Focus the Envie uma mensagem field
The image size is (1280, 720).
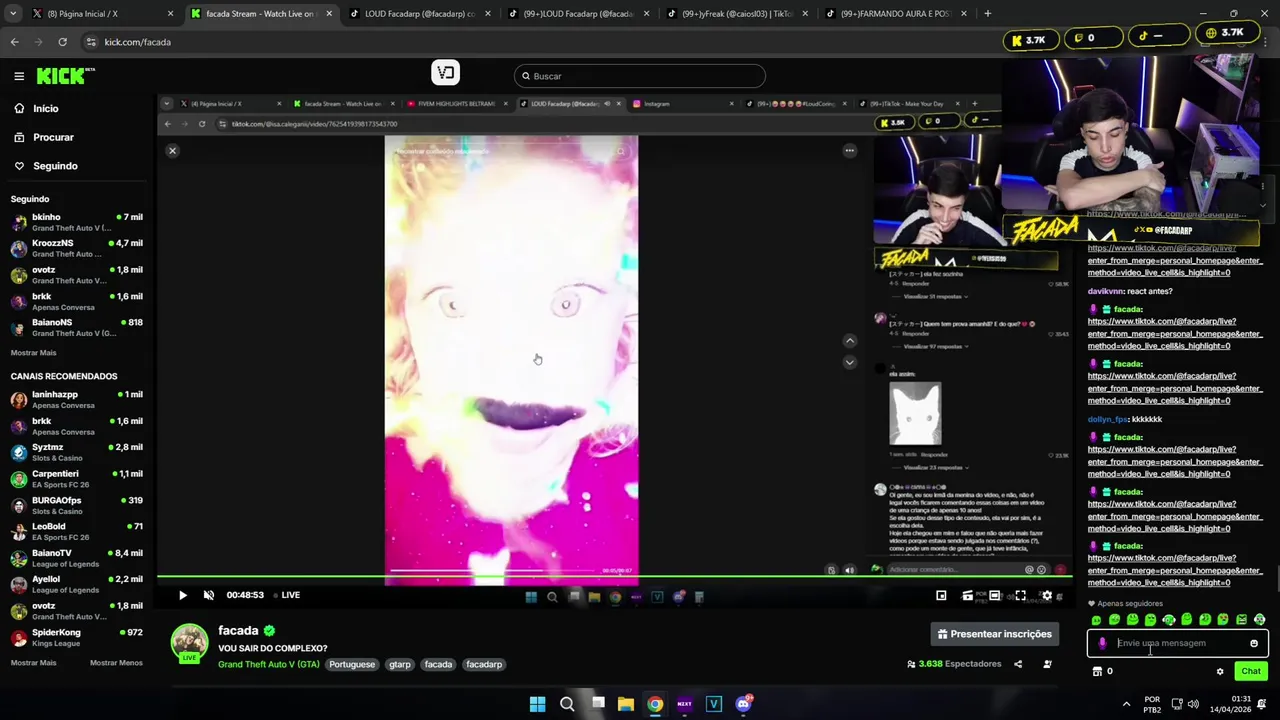click(x=1178, y=644)
